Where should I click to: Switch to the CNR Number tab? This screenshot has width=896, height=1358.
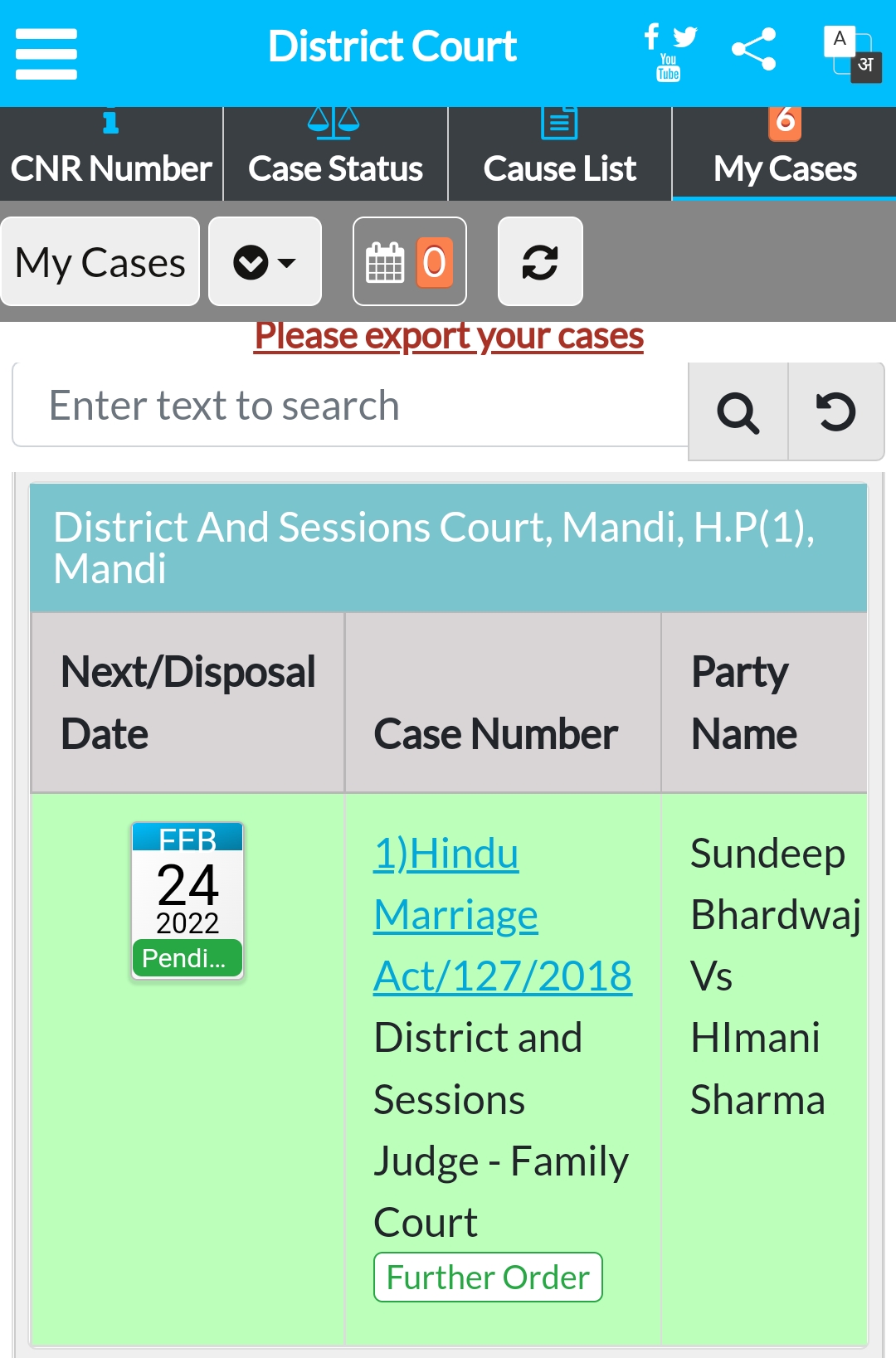coord(111,154)
